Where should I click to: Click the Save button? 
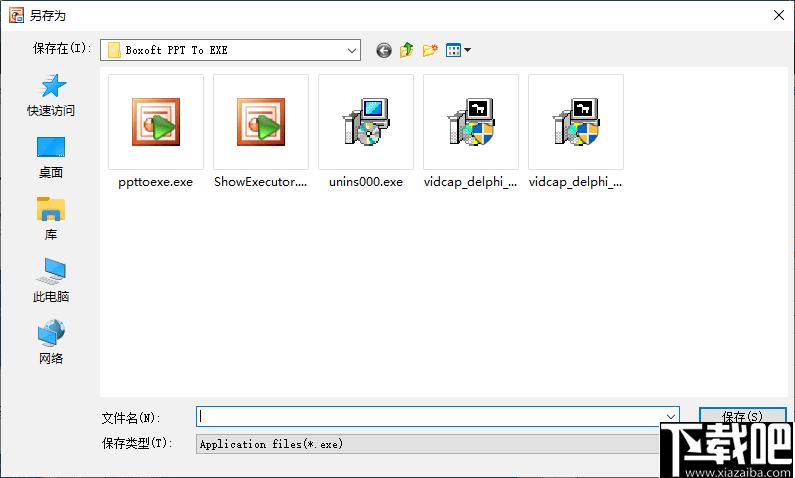[742, 417]
